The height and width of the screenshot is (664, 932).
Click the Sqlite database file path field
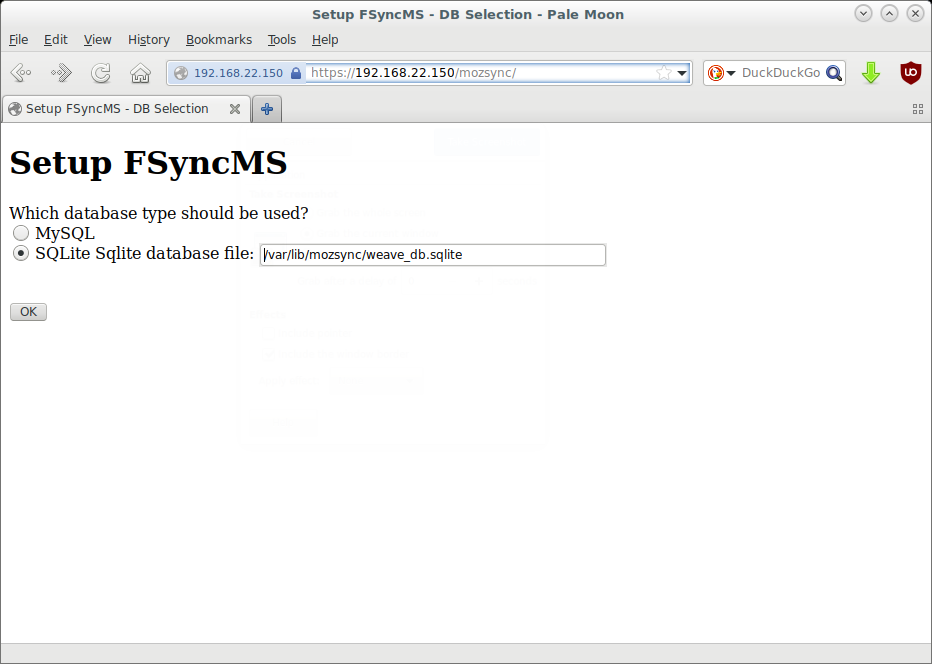[433, 255]
